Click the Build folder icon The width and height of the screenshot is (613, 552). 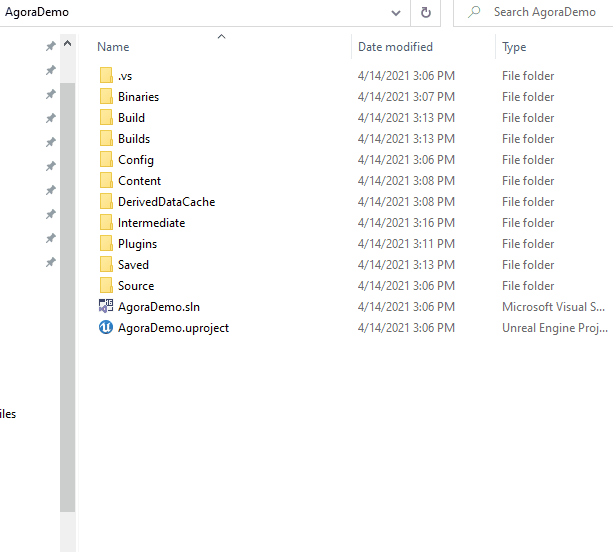pyautogui.click(x=106, y=117)
